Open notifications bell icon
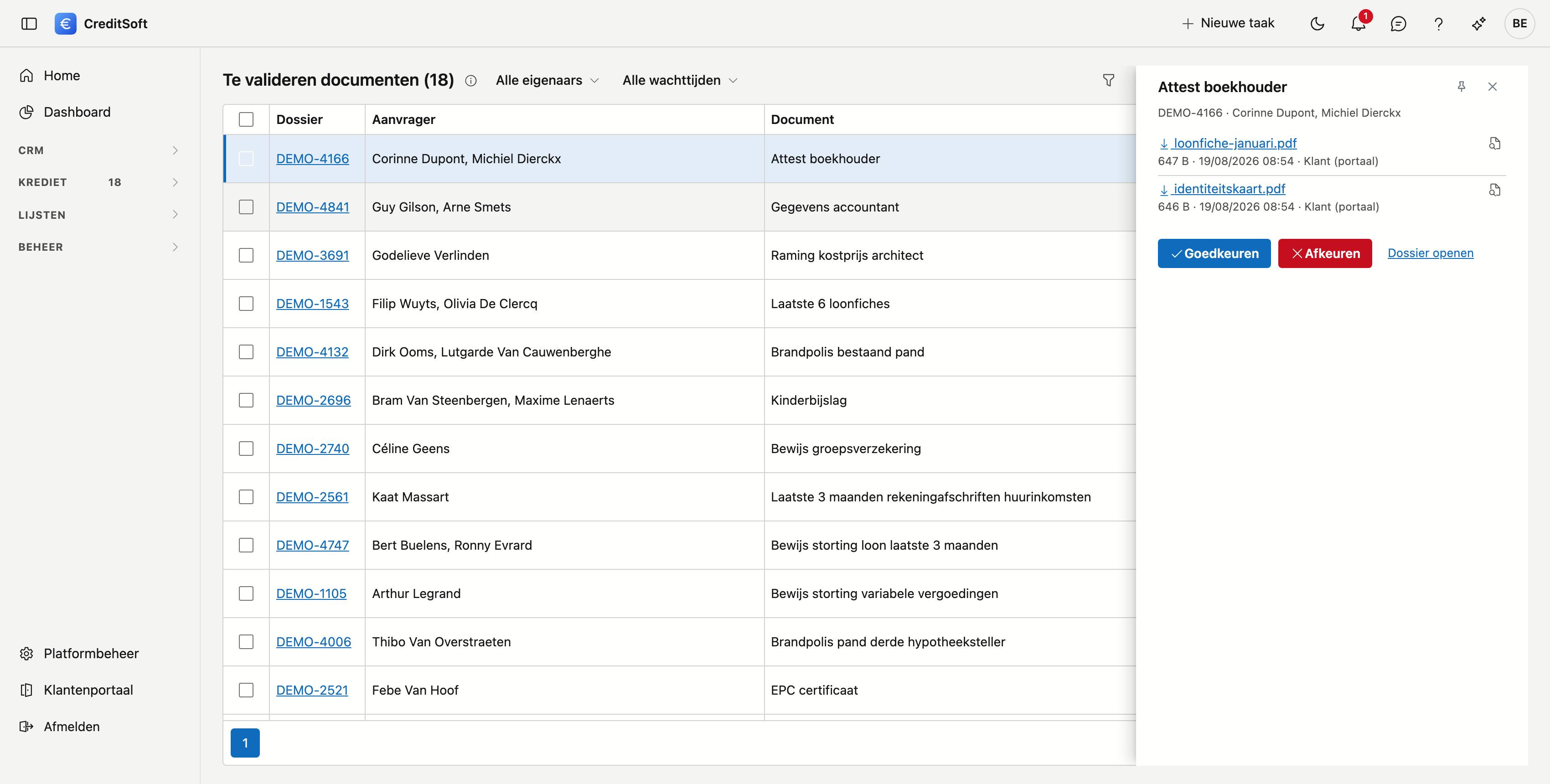Viewport: 1550px width, 784px height. point(1358,23)
